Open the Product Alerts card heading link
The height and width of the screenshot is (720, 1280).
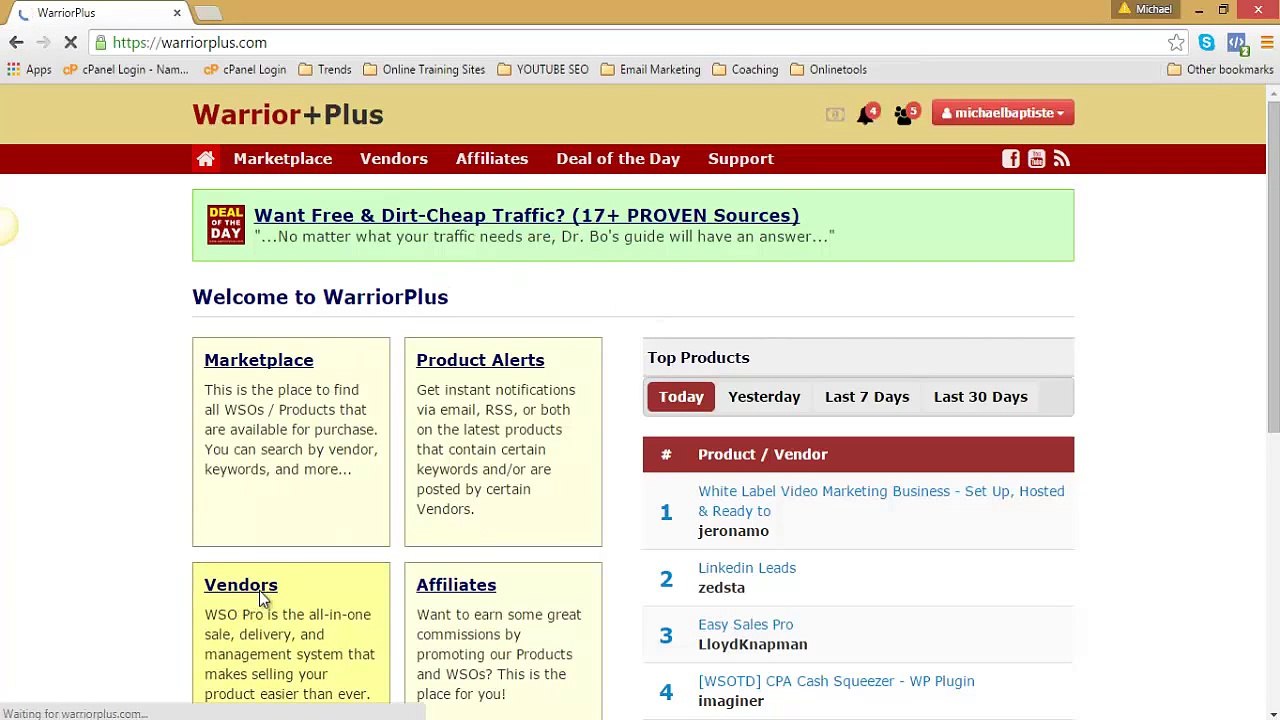[x=480, y=360]
